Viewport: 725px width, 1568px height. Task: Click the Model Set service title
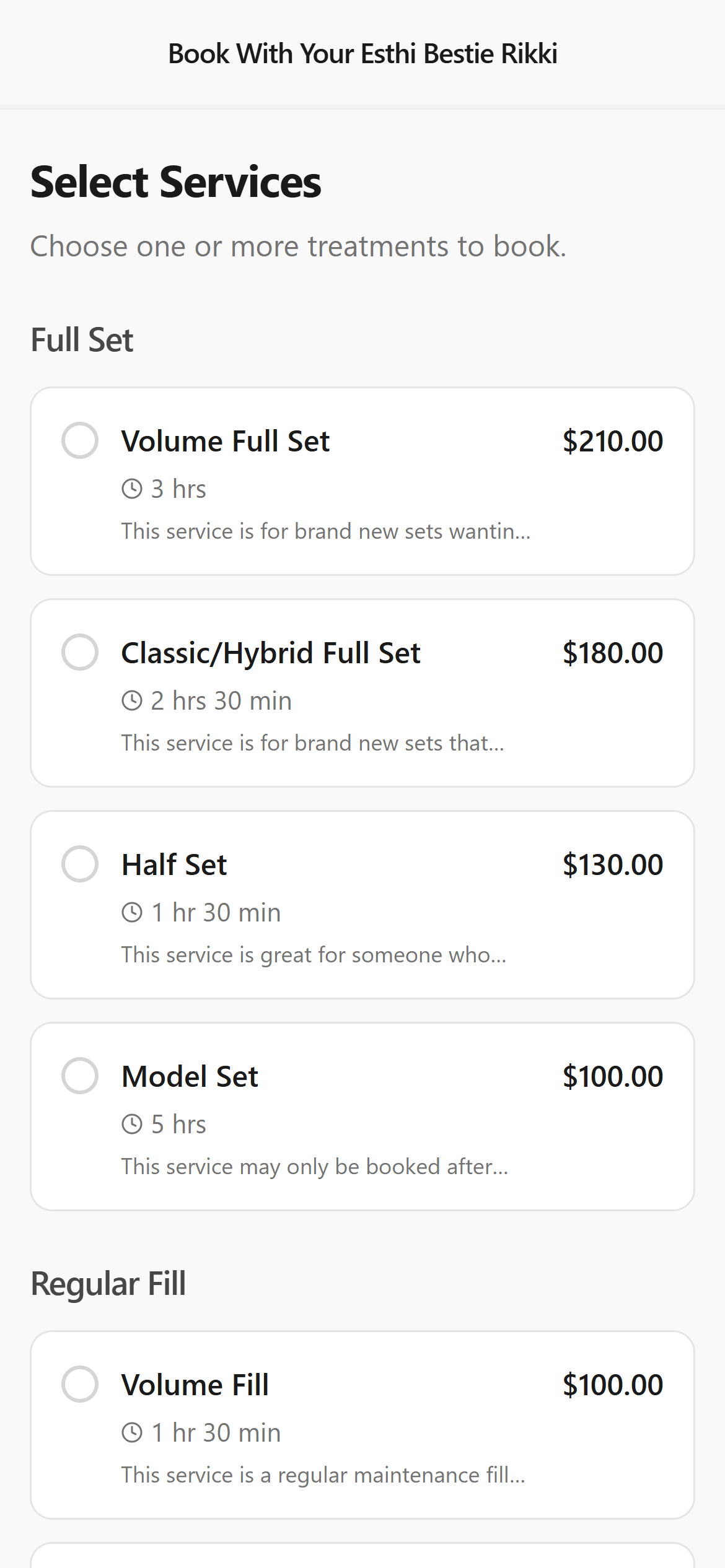pos(190,1077)
